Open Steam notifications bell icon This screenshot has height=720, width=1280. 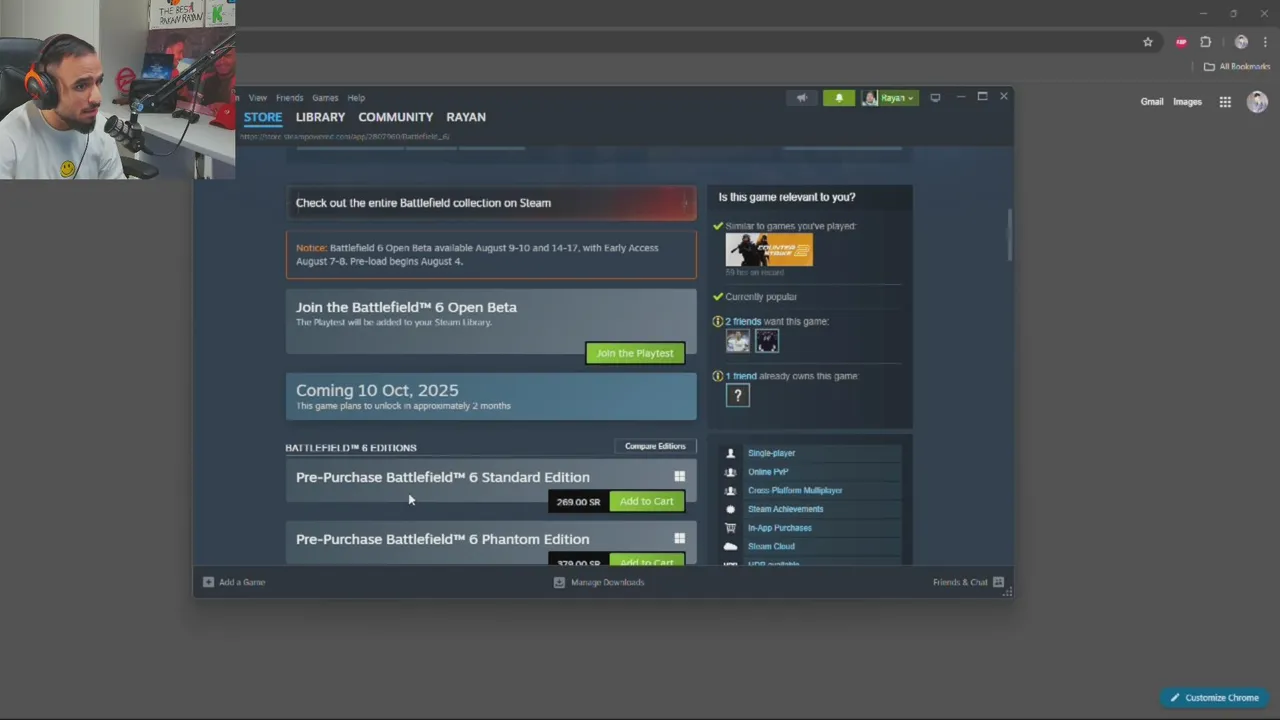[839, 98]
